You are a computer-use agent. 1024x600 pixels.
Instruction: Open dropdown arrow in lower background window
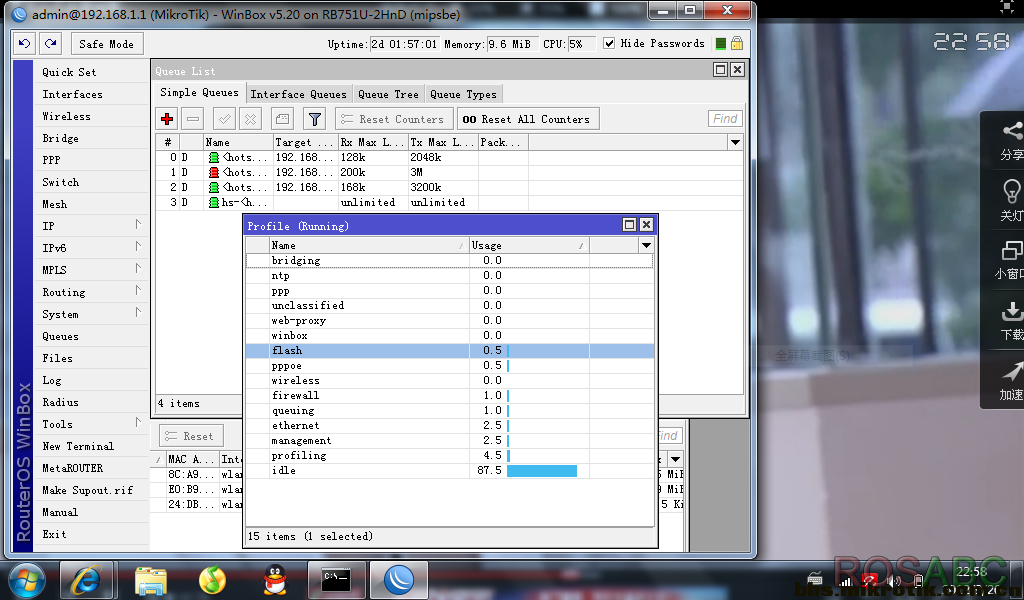pyautogui.click(x=675, y=459)
